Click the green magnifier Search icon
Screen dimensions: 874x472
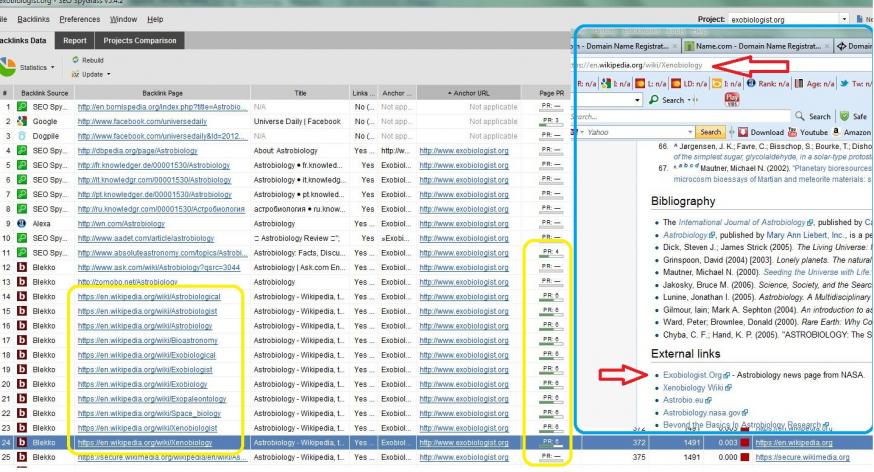point(654,100)
